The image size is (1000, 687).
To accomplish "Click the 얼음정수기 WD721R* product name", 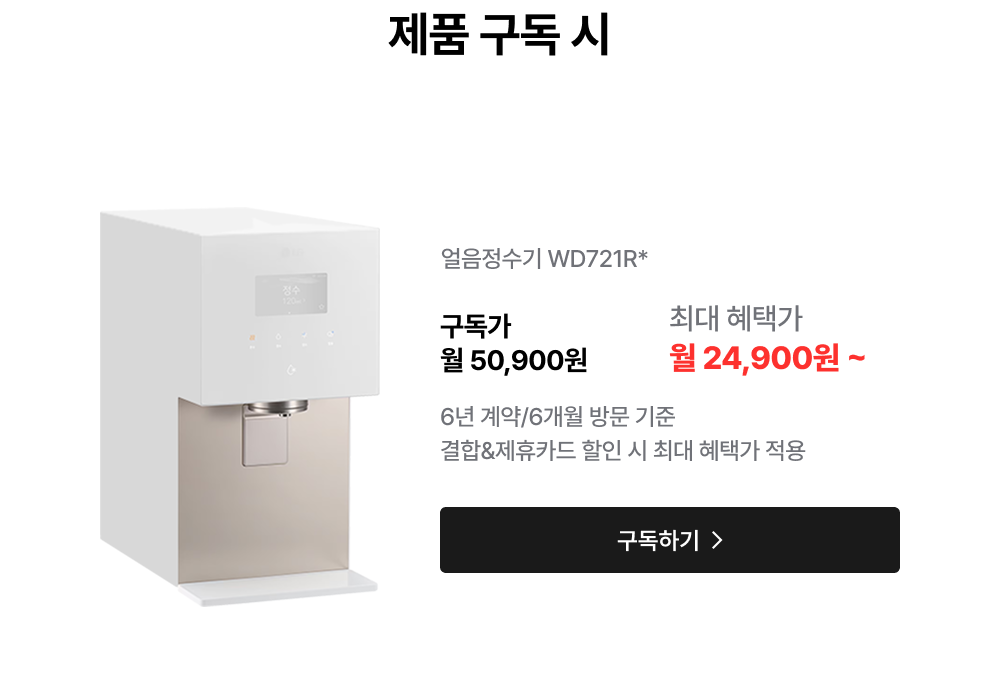I will 544,258.
